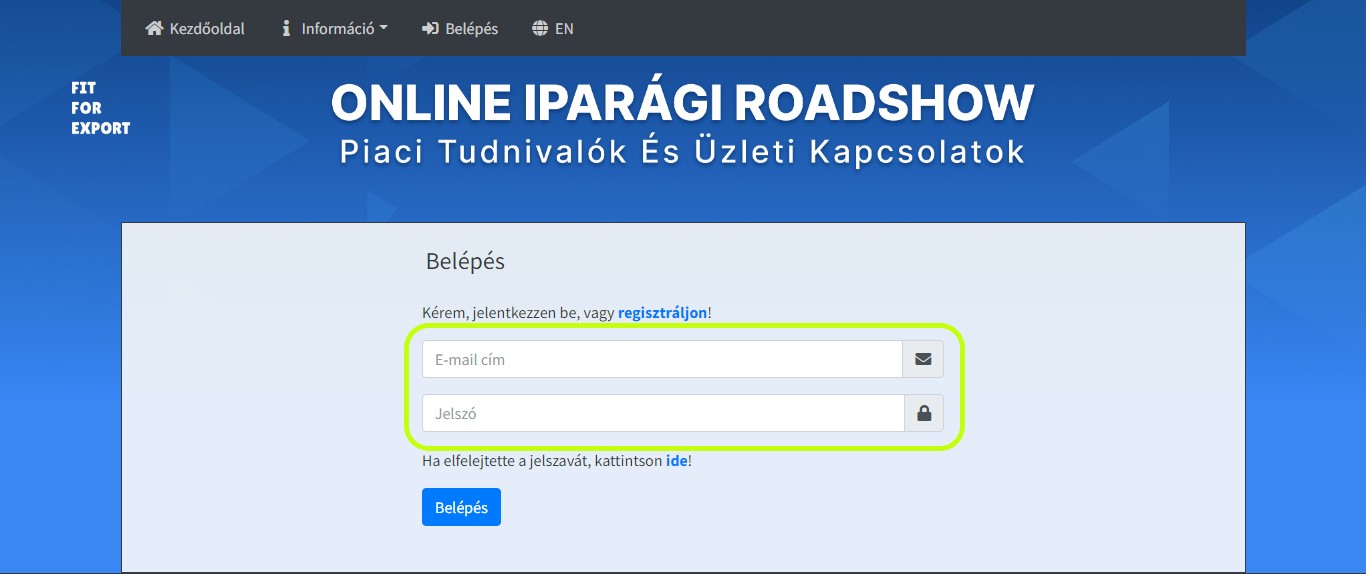The width and height of the screenshot is (1366, 574).
Task: Click the 'ide' forgotten password link
Action: (x=676, y=461)
